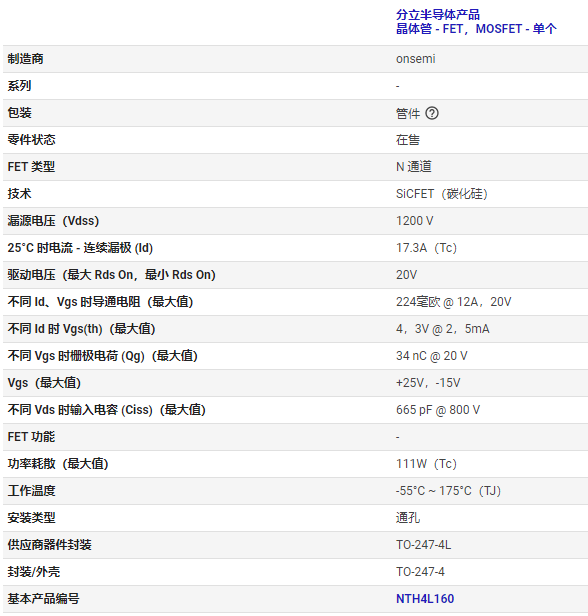This screenshot has width=588, height=616.
Task: Open the 分立半导体产品 category link
Action: click(x=438, y=15)
